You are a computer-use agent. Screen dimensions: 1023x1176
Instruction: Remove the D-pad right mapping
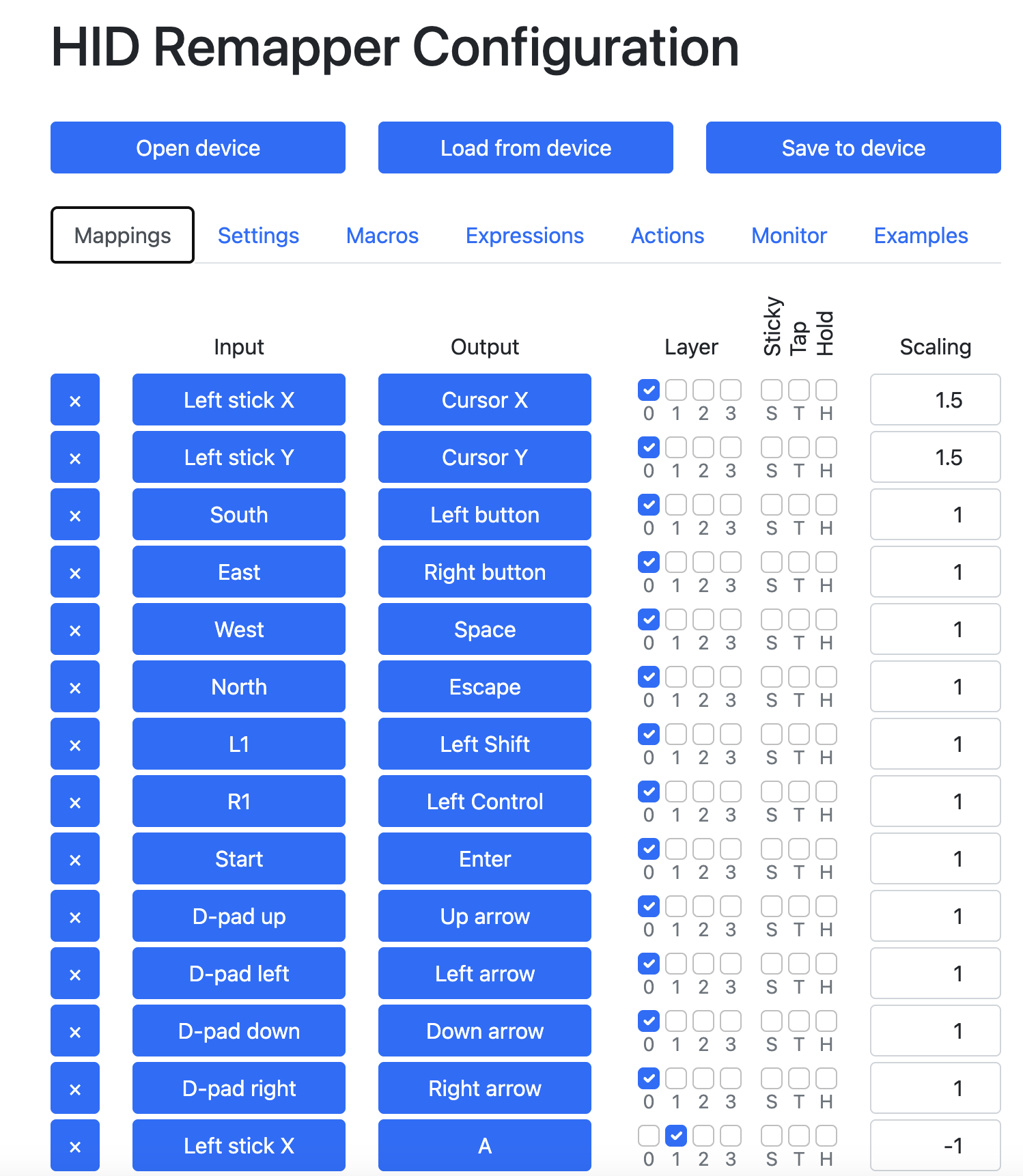[75, 1089]
